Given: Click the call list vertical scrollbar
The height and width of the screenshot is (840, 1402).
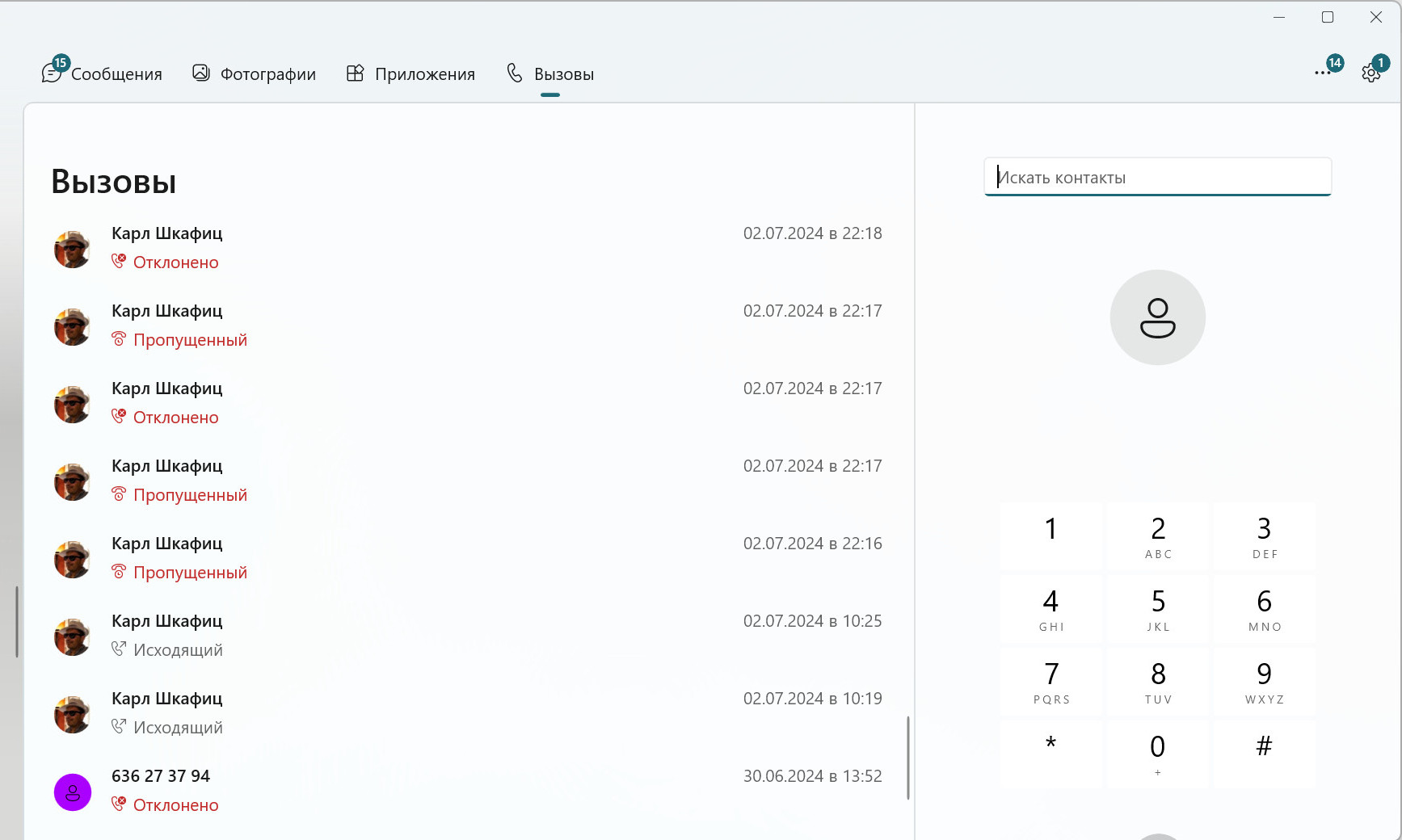Looking at the screenshot, I should (x=908, y=757).
